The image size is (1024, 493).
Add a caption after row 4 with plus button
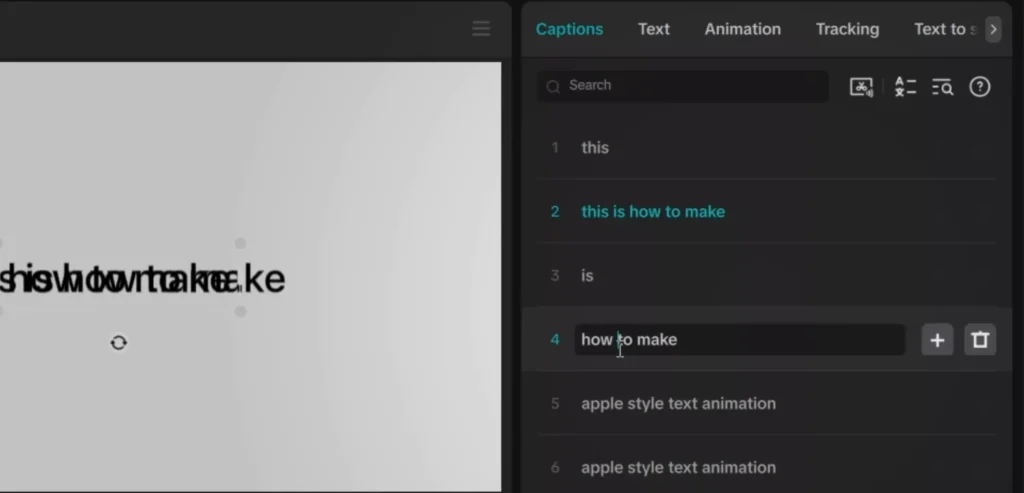[937, 340]
